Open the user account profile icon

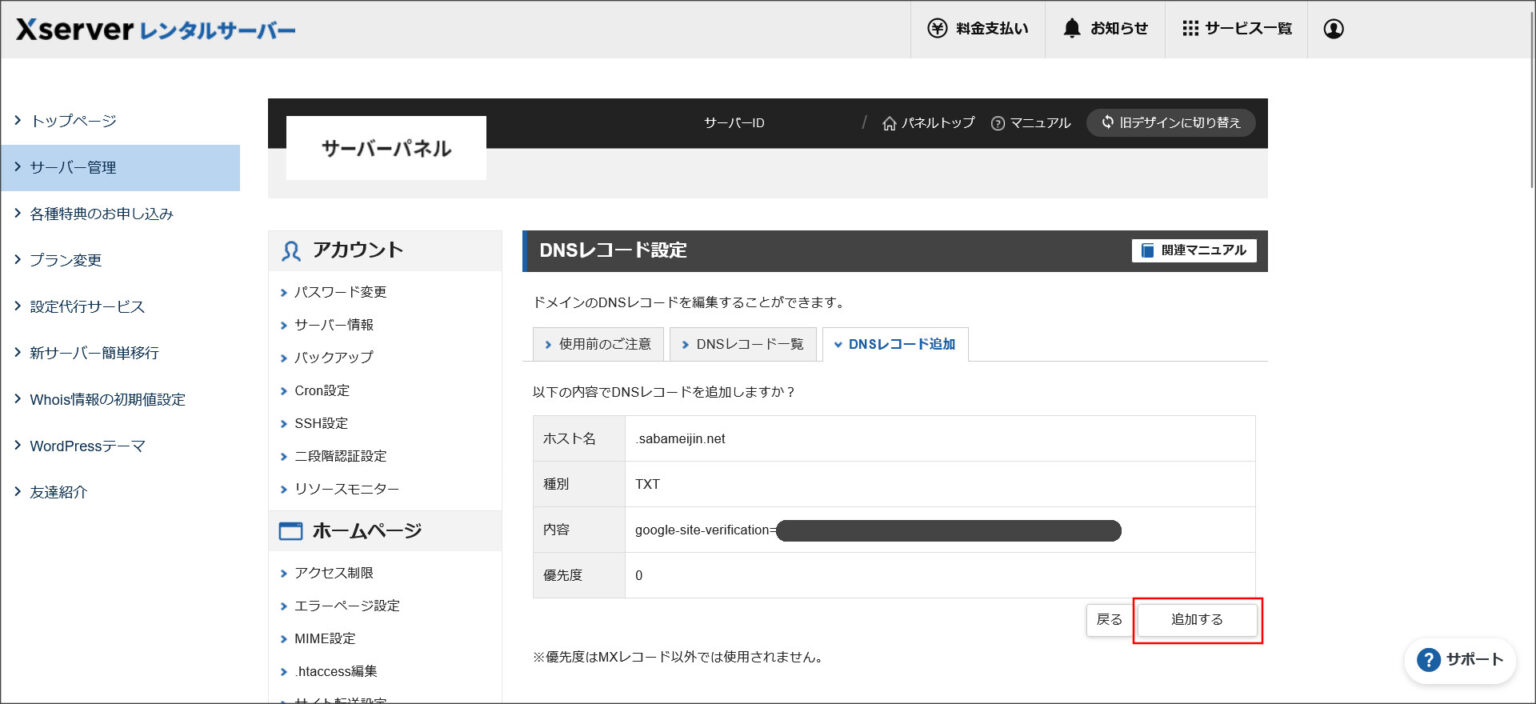[1333, 29]
